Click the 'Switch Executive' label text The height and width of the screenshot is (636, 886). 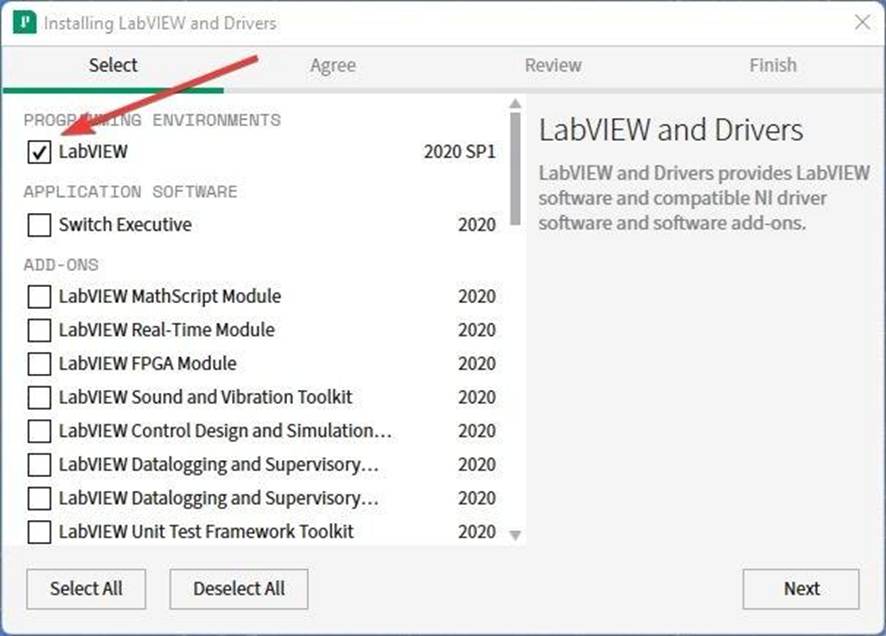(125, 225)
